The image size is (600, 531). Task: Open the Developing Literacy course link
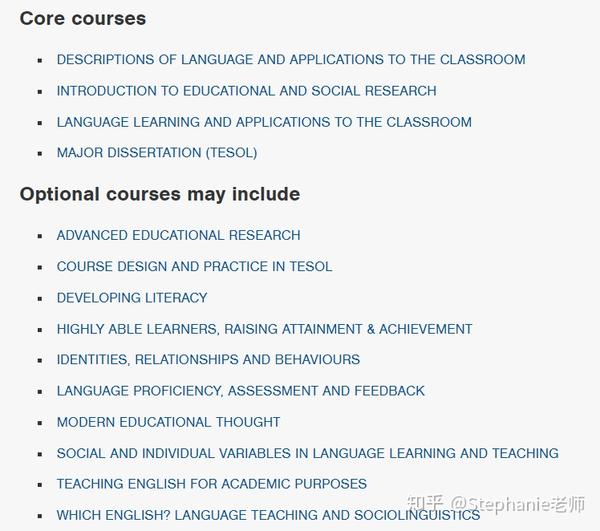(132, 298)
